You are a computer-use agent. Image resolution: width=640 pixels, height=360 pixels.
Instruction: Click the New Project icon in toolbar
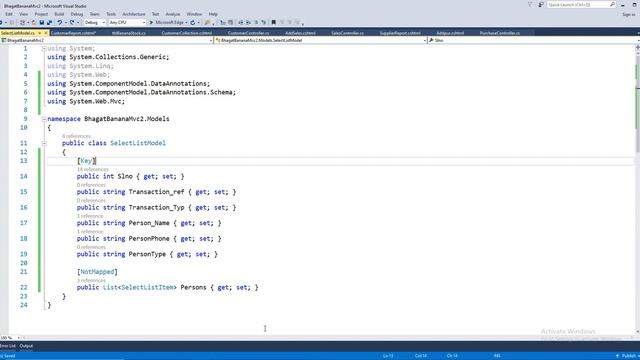22,22
